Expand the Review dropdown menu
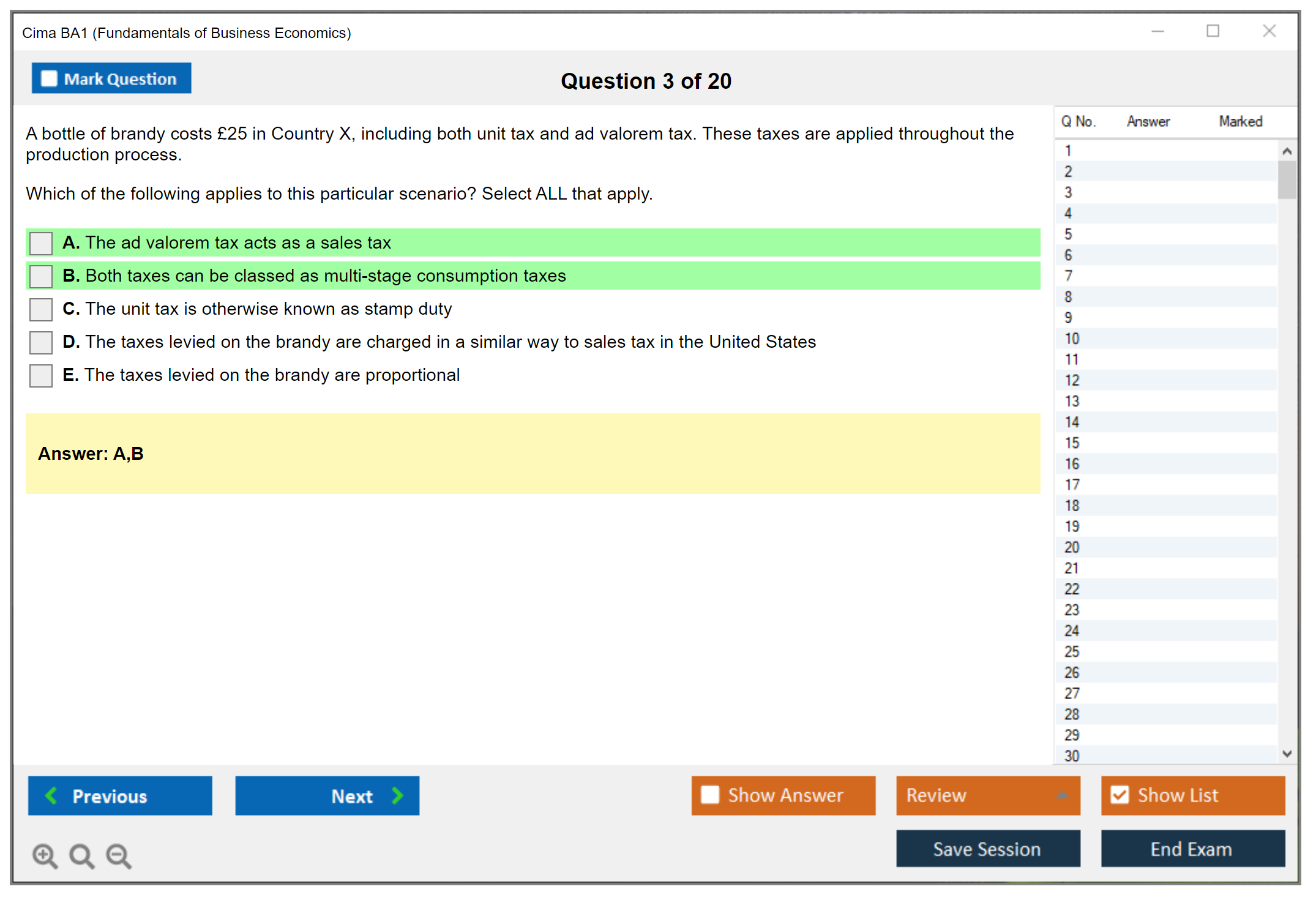The width and height of the screenshot is (1316, 900). coord(1062,795)
